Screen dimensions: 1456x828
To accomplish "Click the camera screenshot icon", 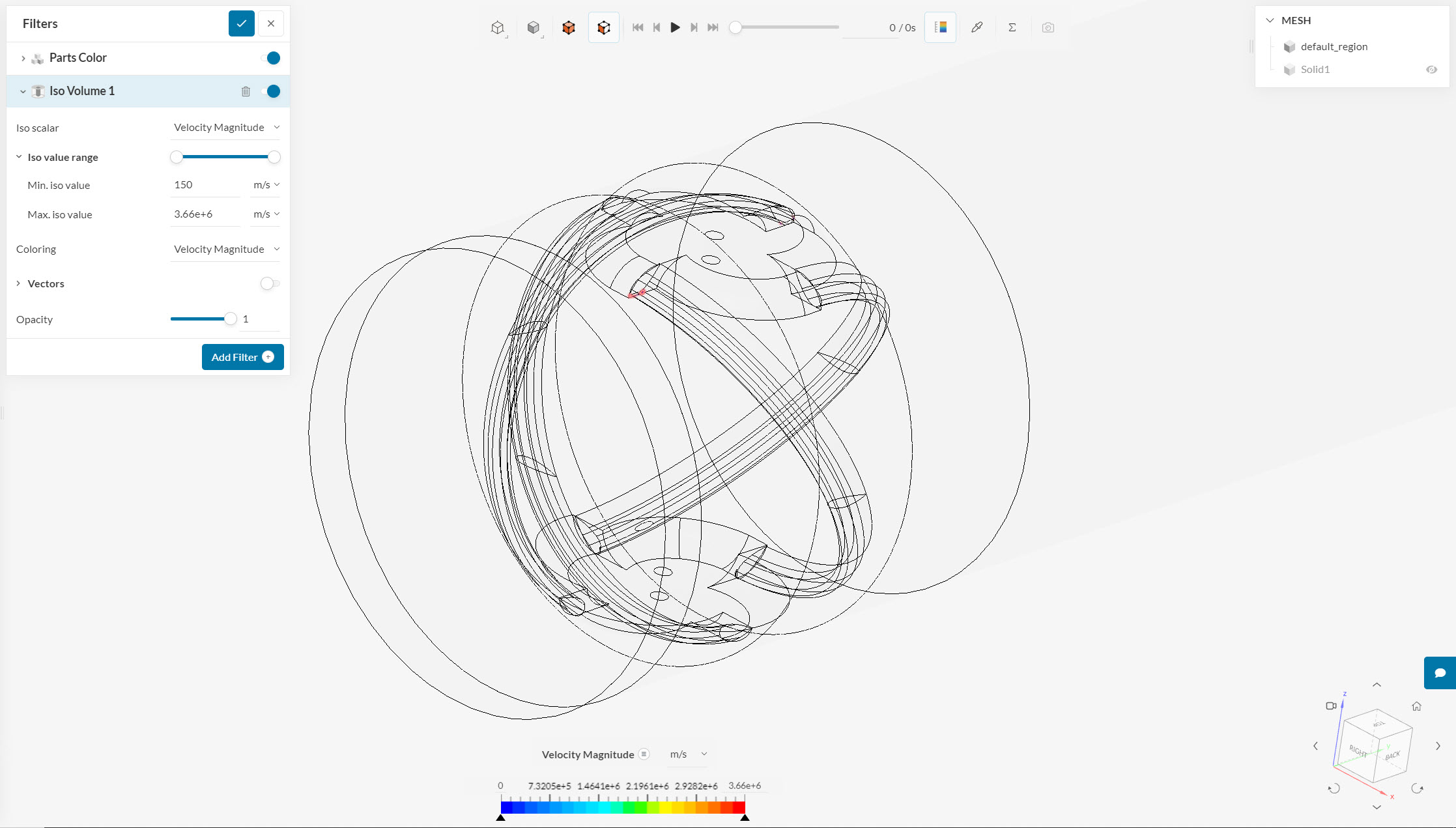I will coord(1048,27).
